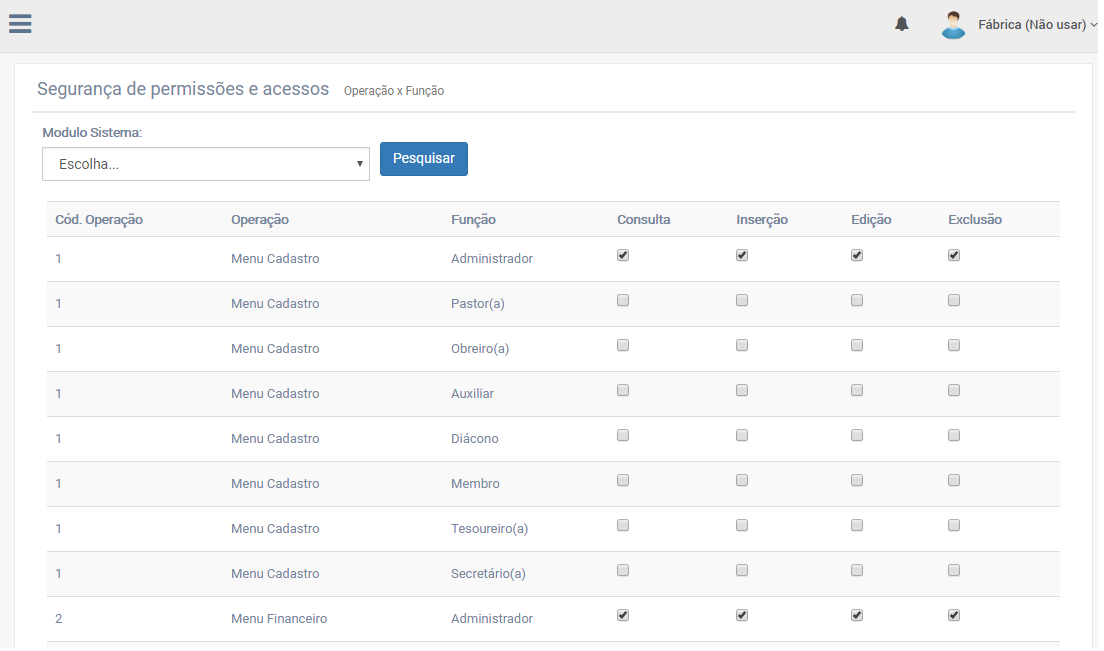Click the Operação x Função subtitle
This screenshot has width=1104, height=651.
point(394,91)
